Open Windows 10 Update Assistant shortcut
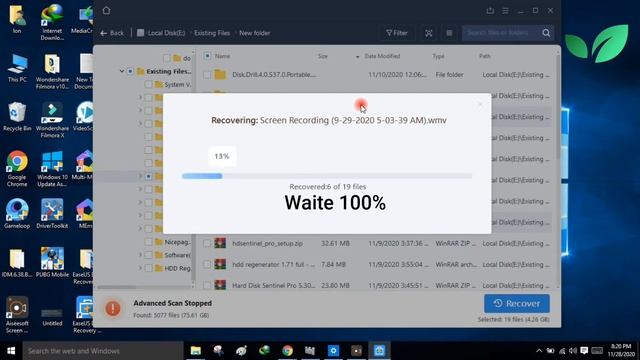640x360 pixels. coord(52,169)
